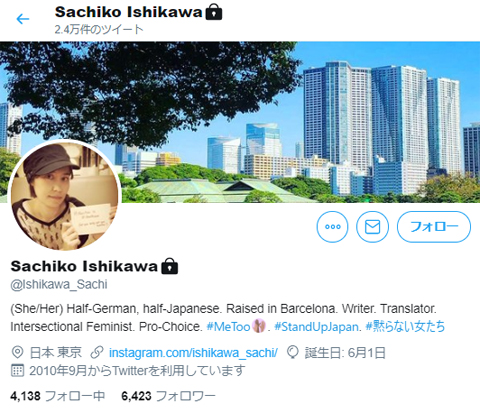Open the three-dot more options menu

tap(332, 227)
